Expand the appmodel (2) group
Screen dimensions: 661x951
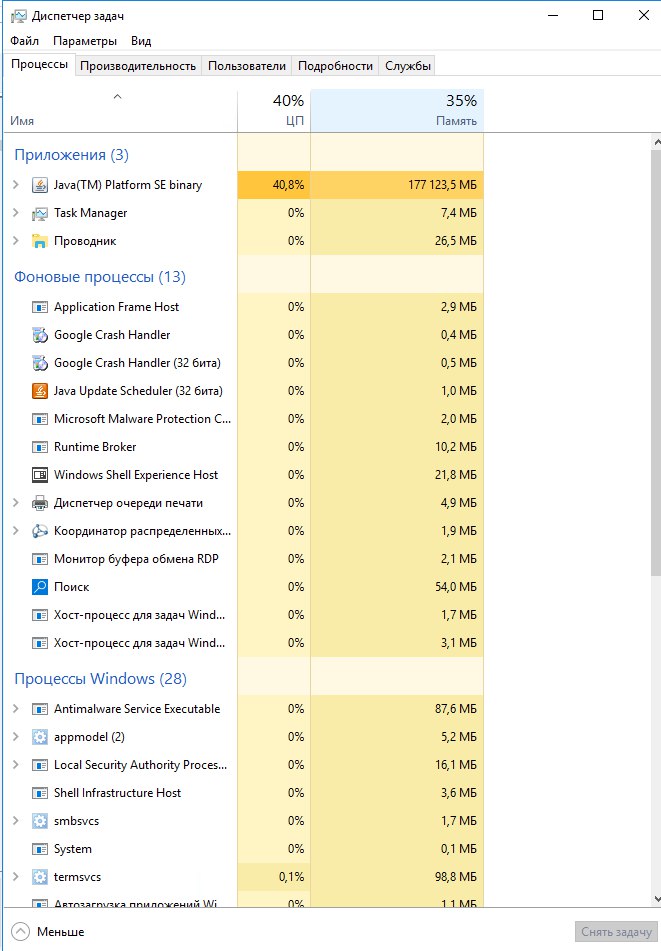[16, 736]
